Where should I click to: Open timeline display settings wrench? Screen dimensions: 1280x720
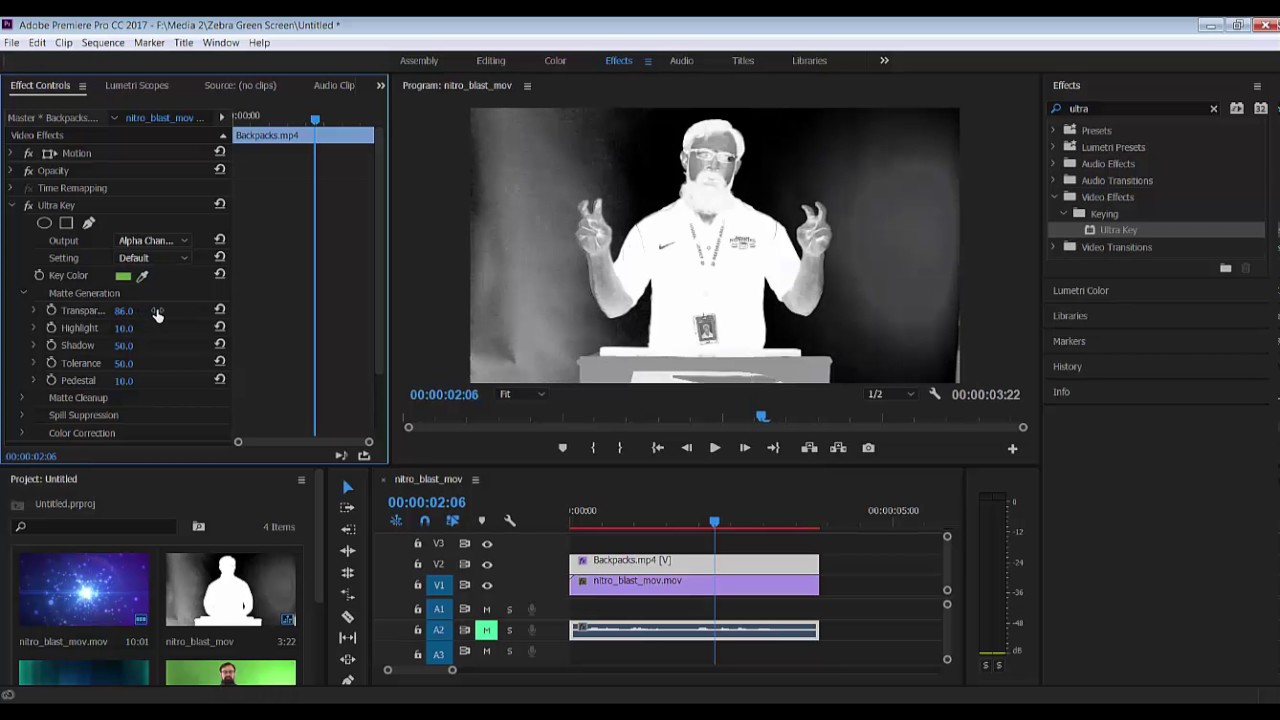click(509, 521)
